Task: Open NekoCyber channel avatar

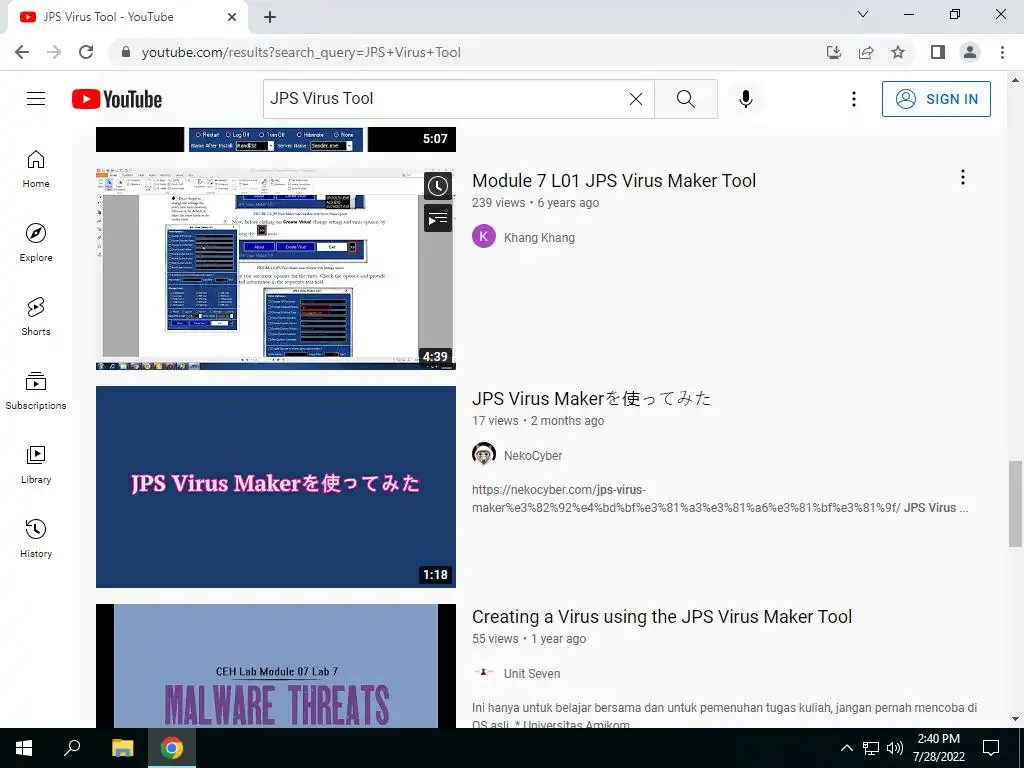Action: [484, 454]
